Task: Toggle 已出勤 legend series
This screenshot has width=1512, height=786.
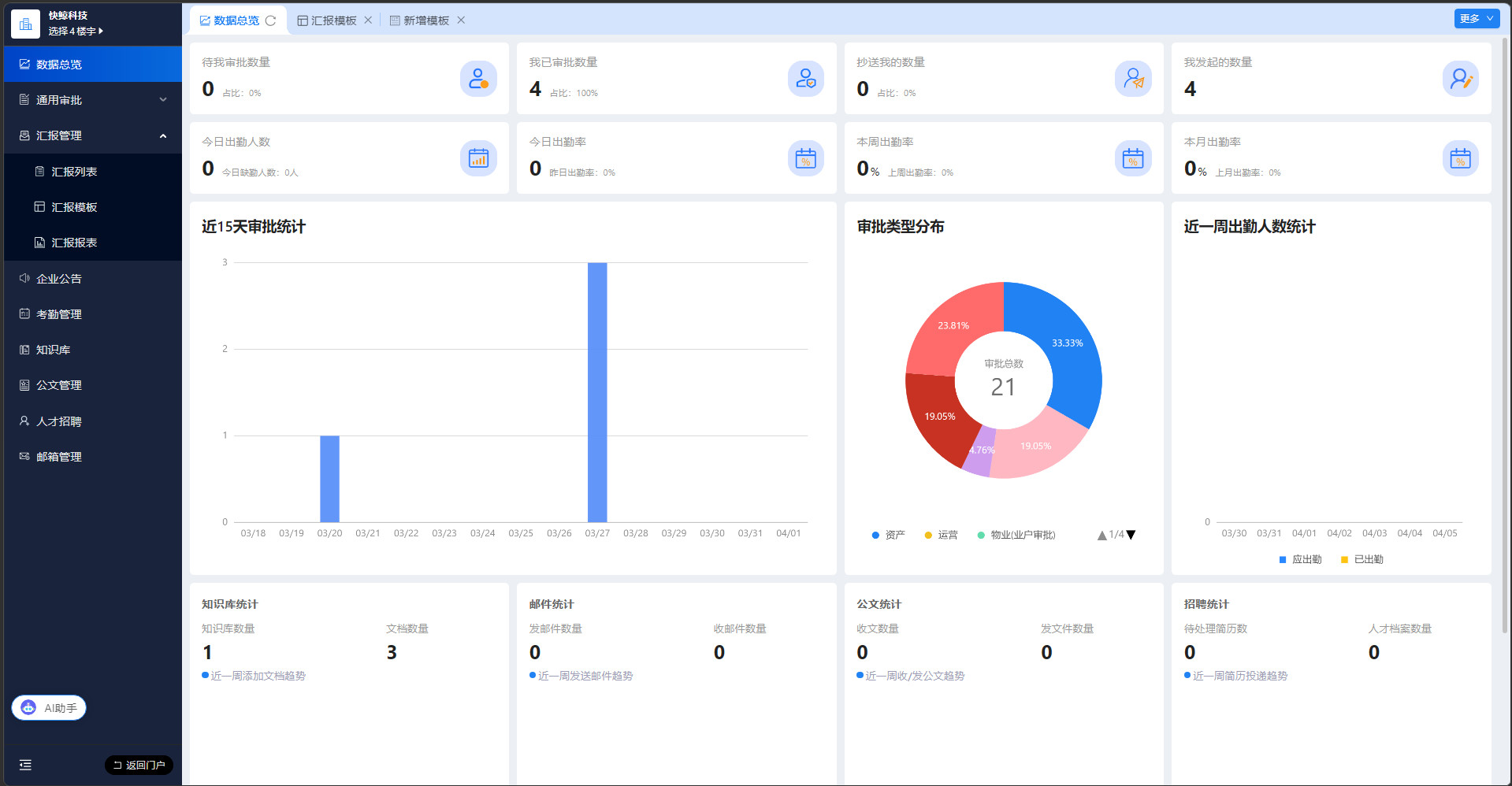Action: (x=1362, y=559)
